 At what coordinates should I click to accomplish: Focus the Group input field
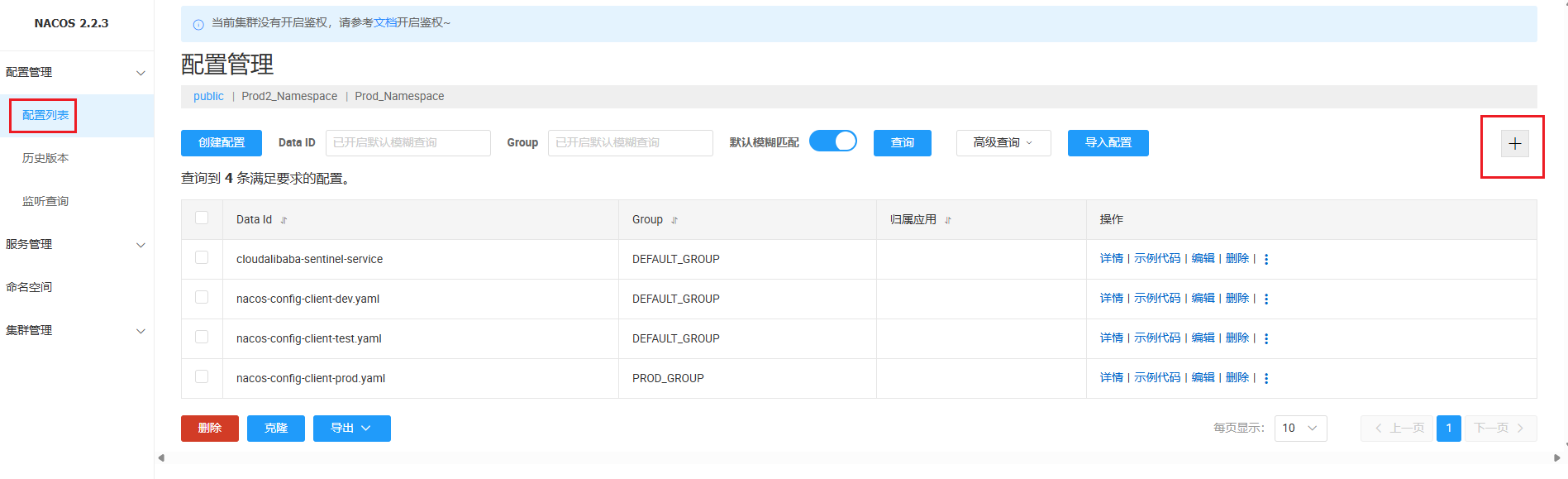631,143
